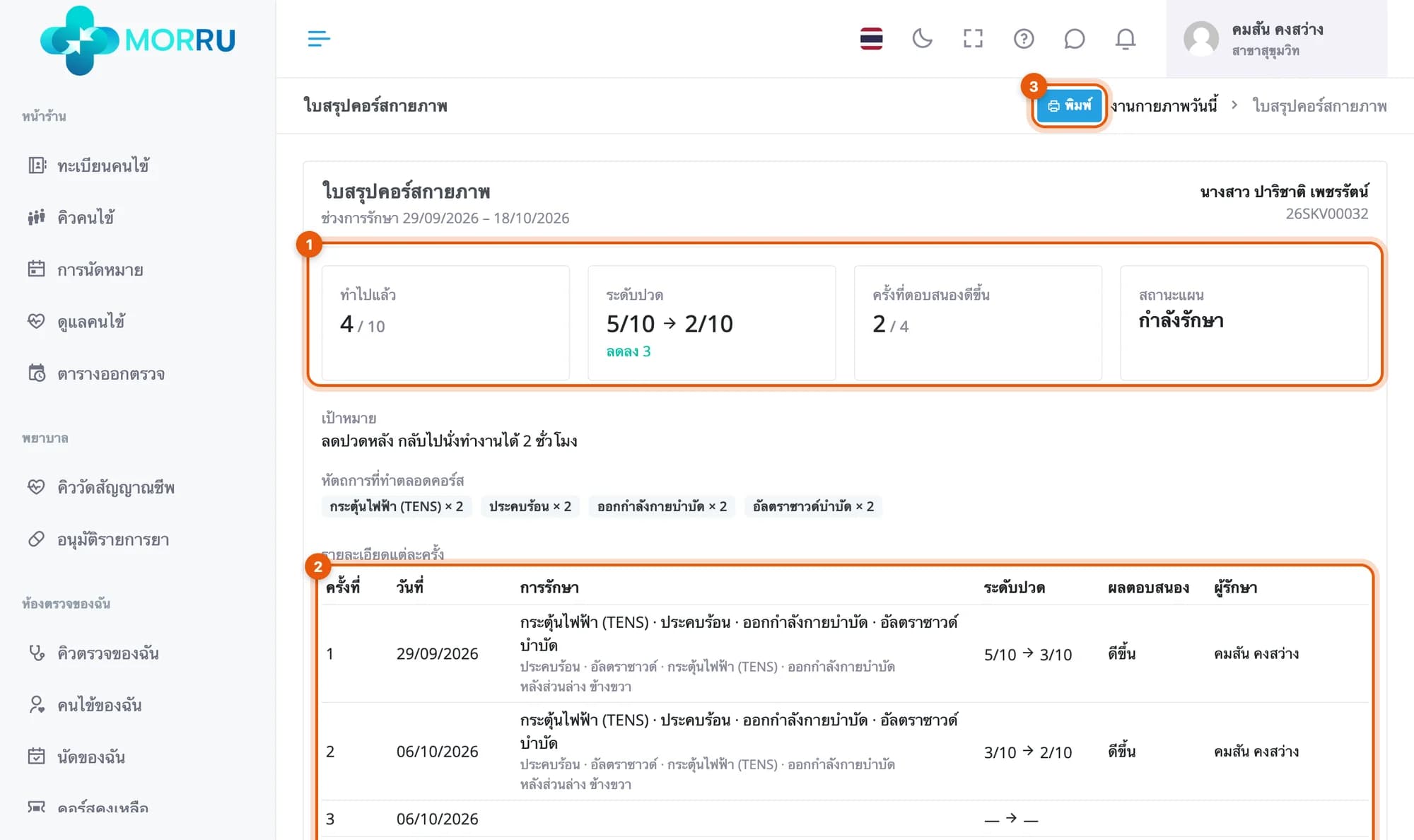Click the อัลตราซาวด์บำบัด × 2 tag

pos(813,506)
